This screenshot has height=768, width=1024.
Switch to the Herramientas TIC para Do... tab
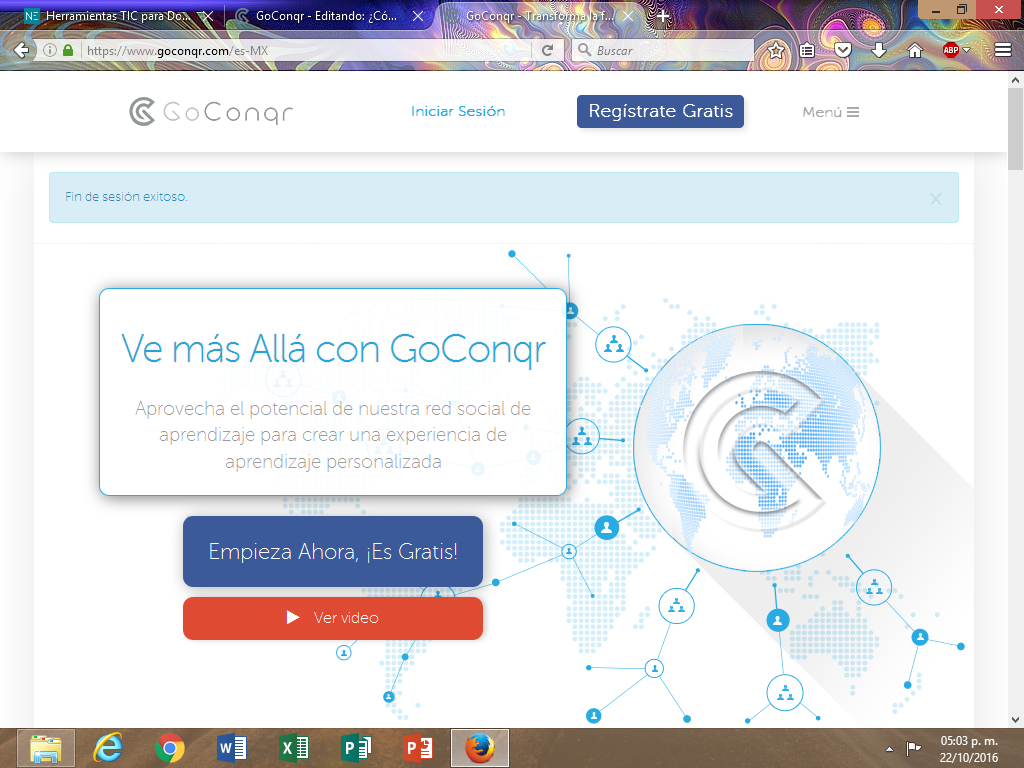click(x=118, y=16)
